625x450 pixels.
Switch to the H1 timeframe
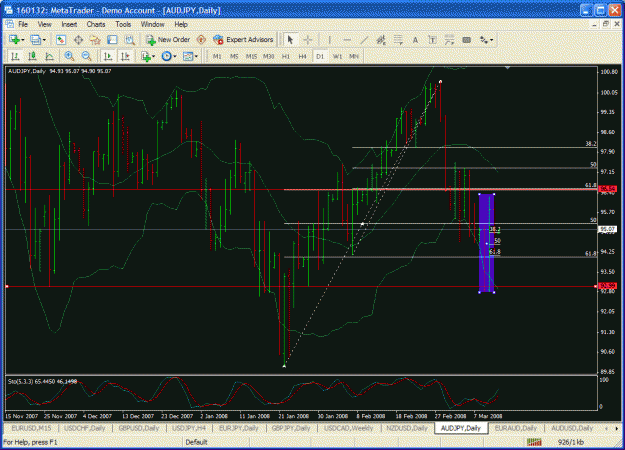tap(285, 56)
